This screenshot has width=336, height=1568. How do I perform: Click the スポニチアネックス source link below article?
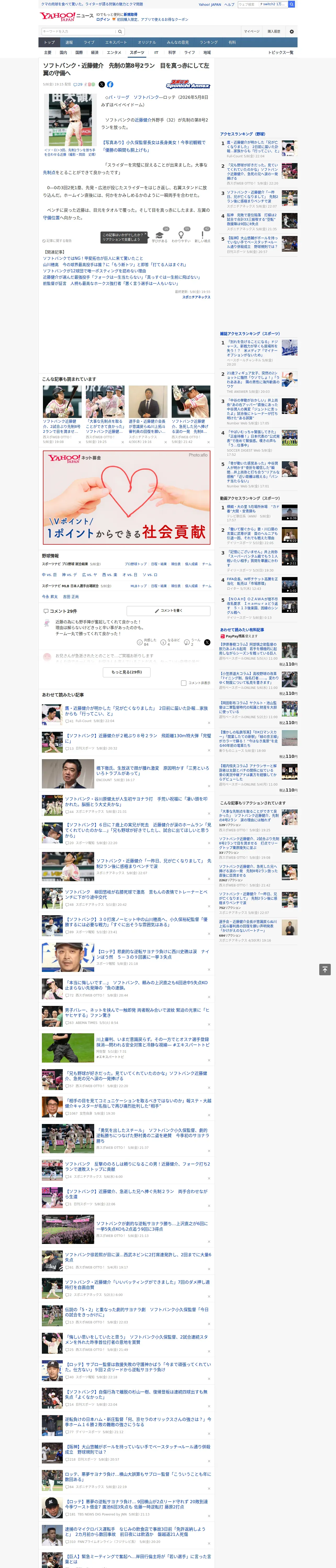pos(196,297)
